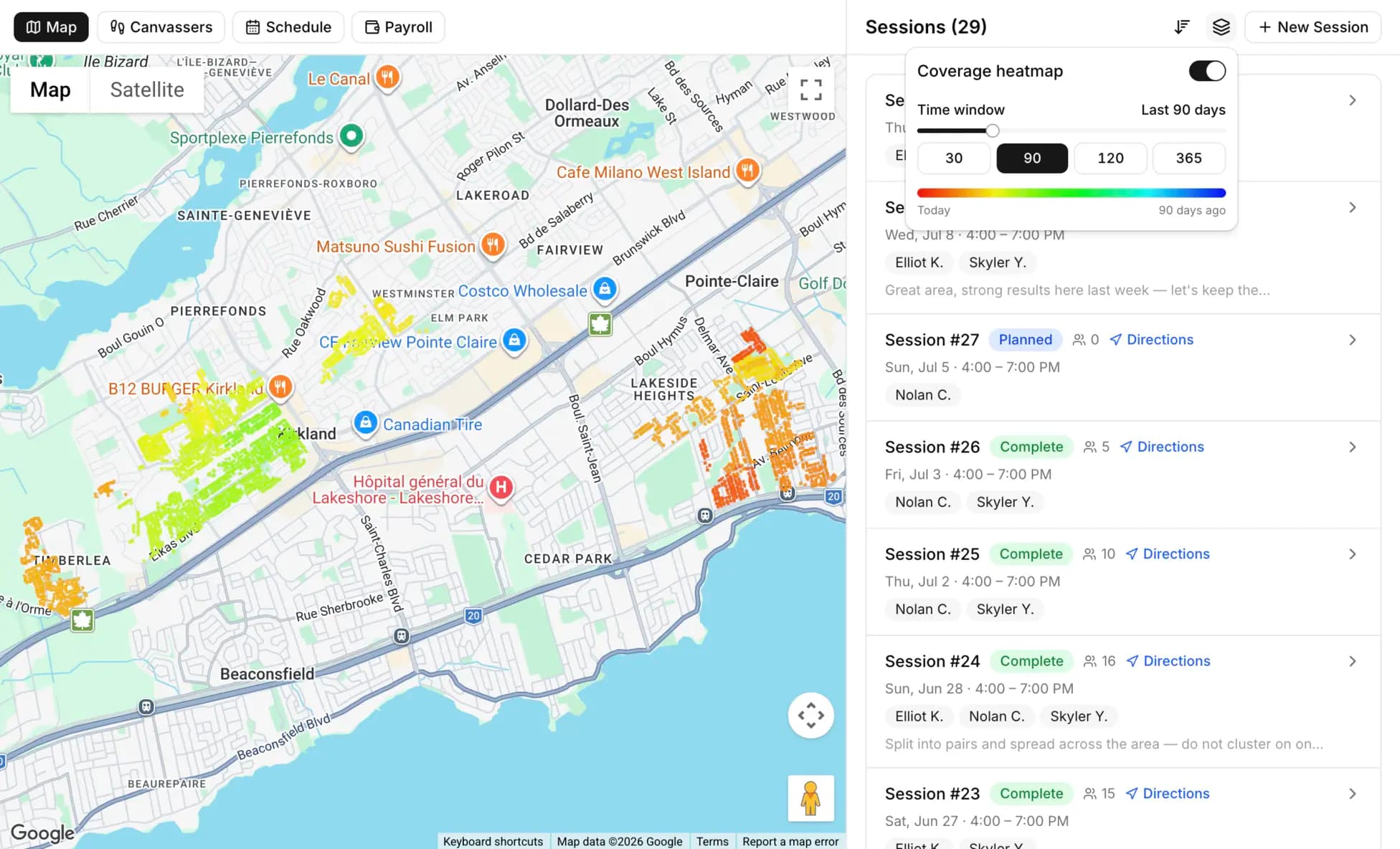This screenshot has width=1400, height=849.
Task: Click Elliot K. chip in Session #24
Action: [x=919, y=716]
